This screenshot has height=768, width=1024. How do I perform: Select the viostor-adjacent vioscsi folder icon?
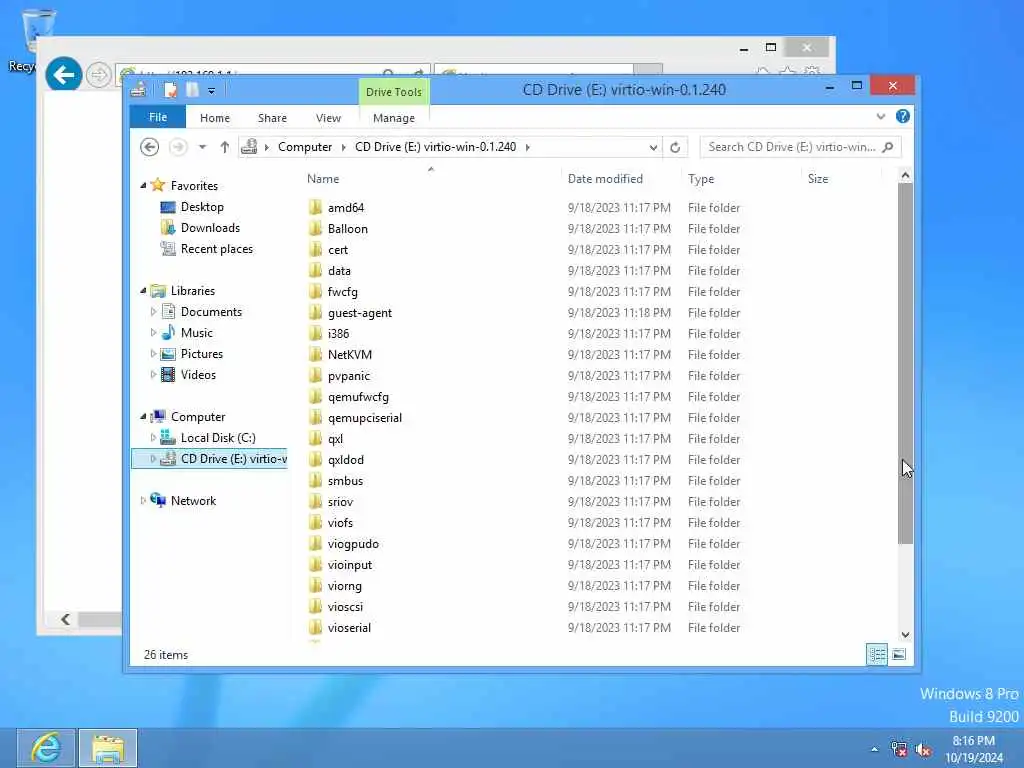click(x=315, y=606)
